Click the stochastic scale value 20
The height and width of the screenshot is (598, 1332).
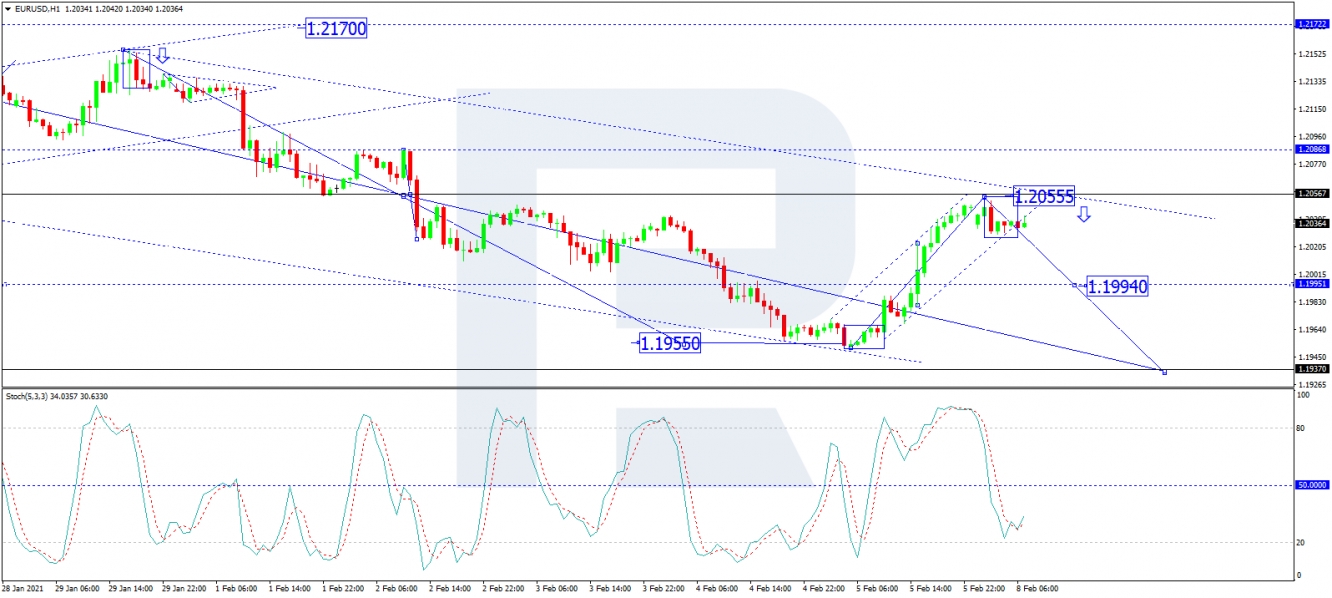coord(1301,542)
